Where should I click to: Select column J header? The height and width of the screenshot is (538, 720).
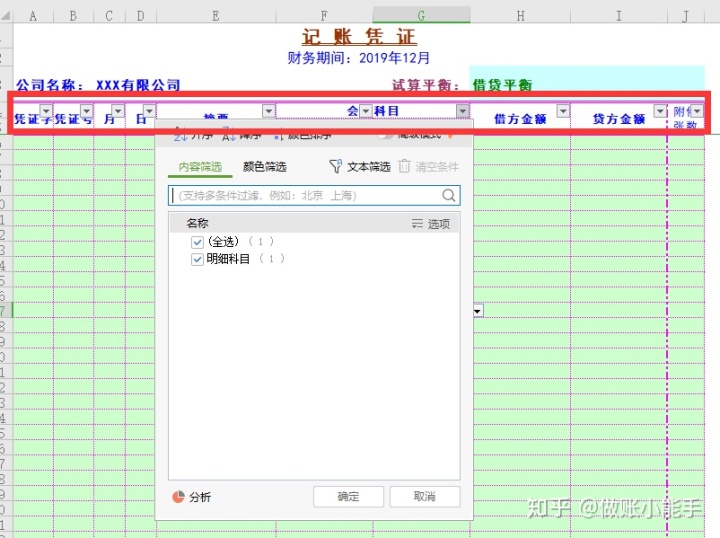[x=686, y=16]
